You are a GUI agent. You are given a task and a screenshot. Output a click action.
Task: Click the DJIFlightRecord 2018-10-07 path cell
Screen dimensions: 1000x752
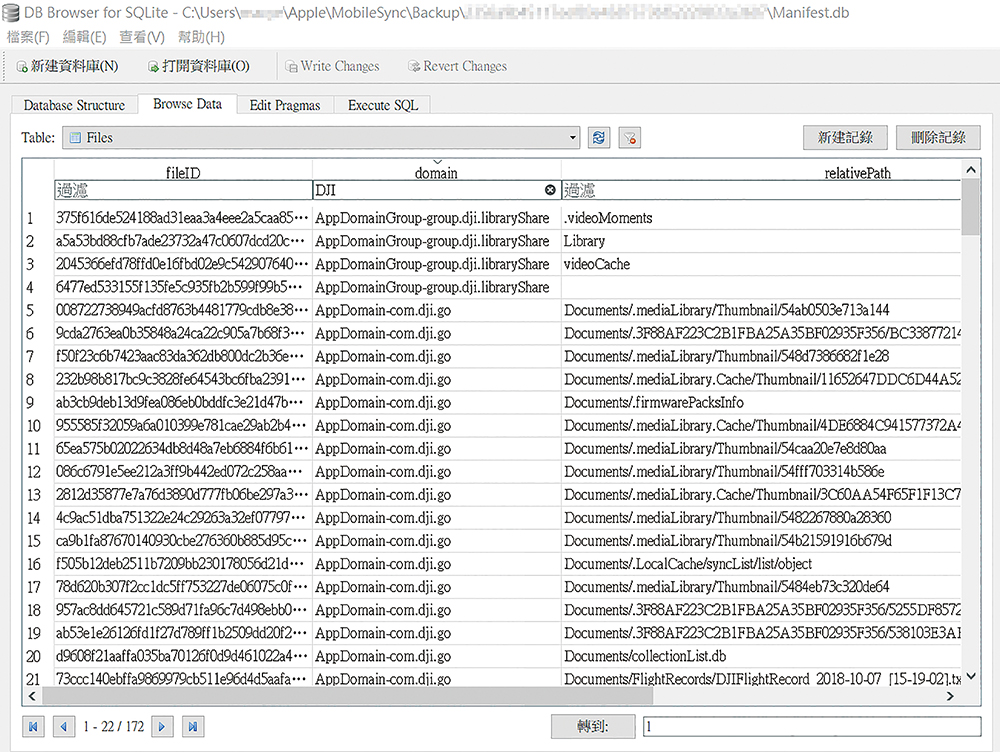point(761,678)
